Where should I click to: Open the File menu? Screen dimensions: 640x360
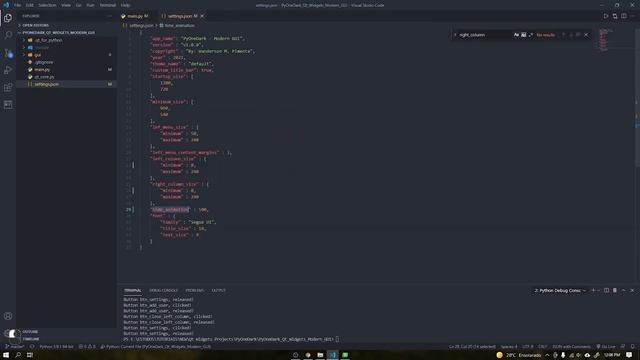point(18,5)
